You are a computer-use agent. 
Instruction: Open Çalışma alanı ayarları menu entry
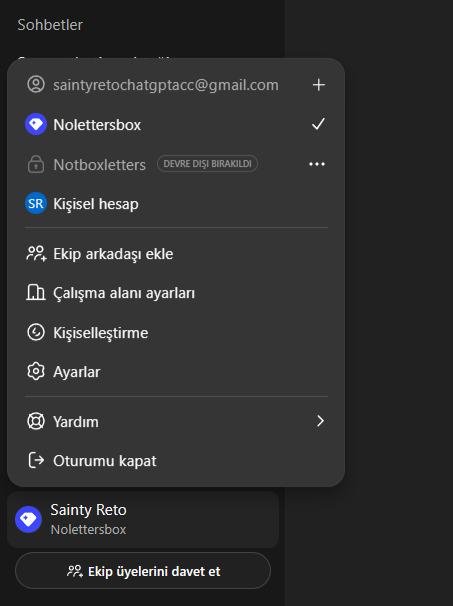pyautogui.click(x=176, y=293)
